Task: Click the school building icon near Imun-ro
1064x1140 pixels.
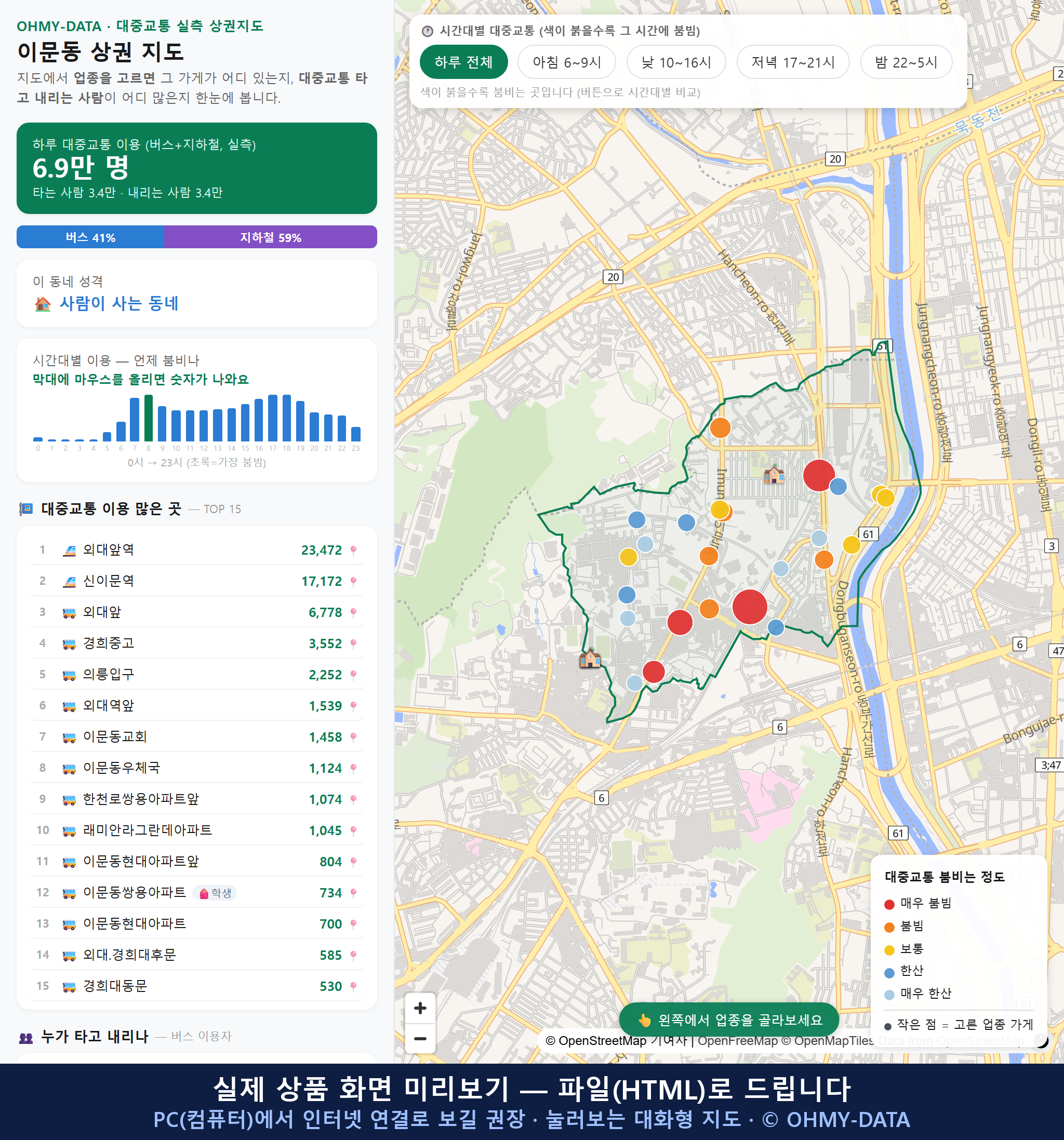Action: pyautogui.click(x=774, y=474)
